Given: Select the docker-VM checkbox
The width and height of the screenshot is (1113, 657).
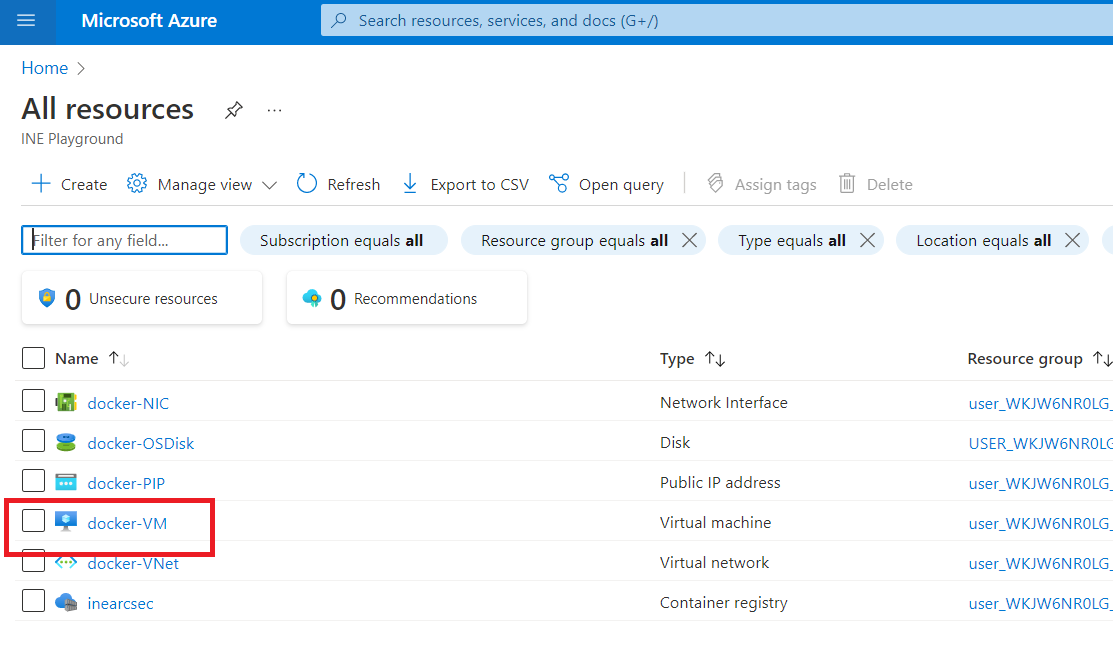Looking at the screenshot, I should [34, 521].
